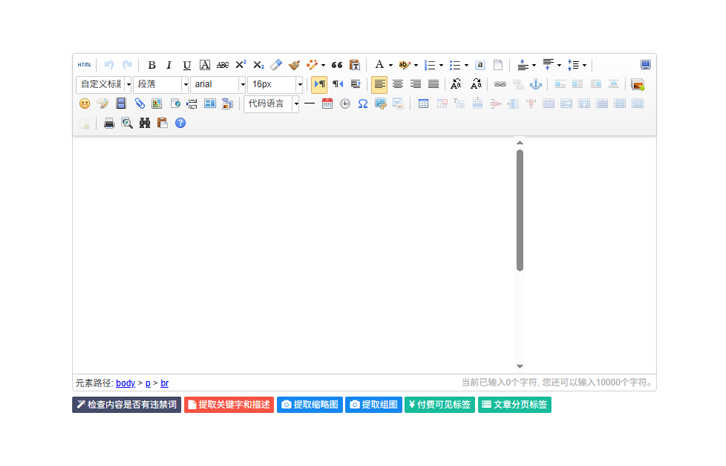Expand ordered list style options
726x466 pixels.
coord(441,65)
